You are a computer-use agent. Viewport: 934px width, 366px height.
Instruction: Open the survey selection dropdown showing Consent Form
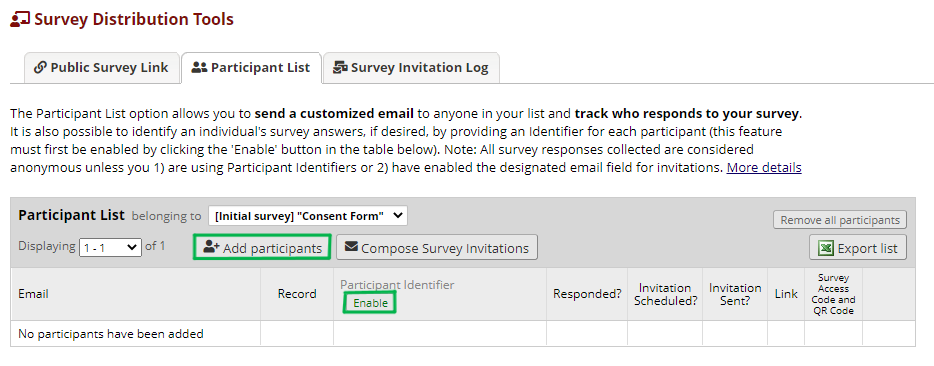click(308, 216)
